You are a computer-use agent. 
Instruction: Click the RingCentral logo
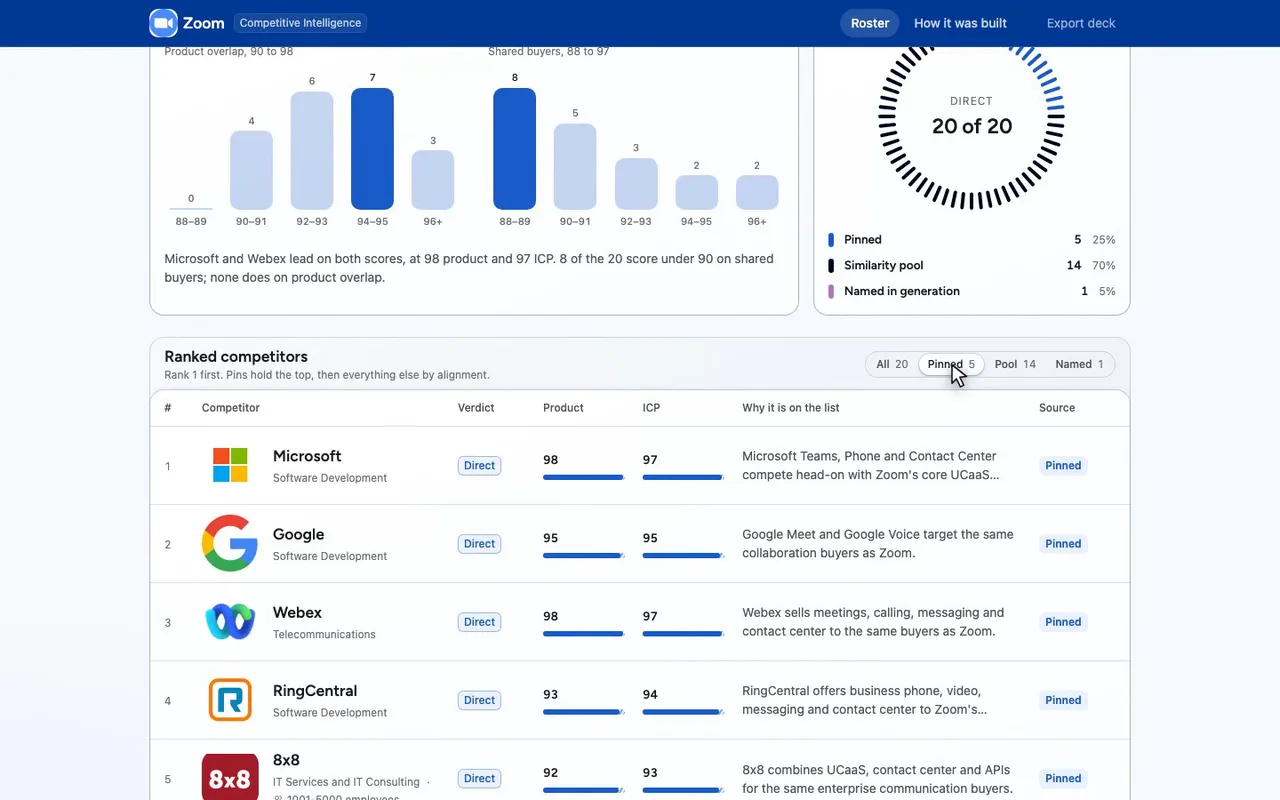pyautogui.click(x=230, y=700)
